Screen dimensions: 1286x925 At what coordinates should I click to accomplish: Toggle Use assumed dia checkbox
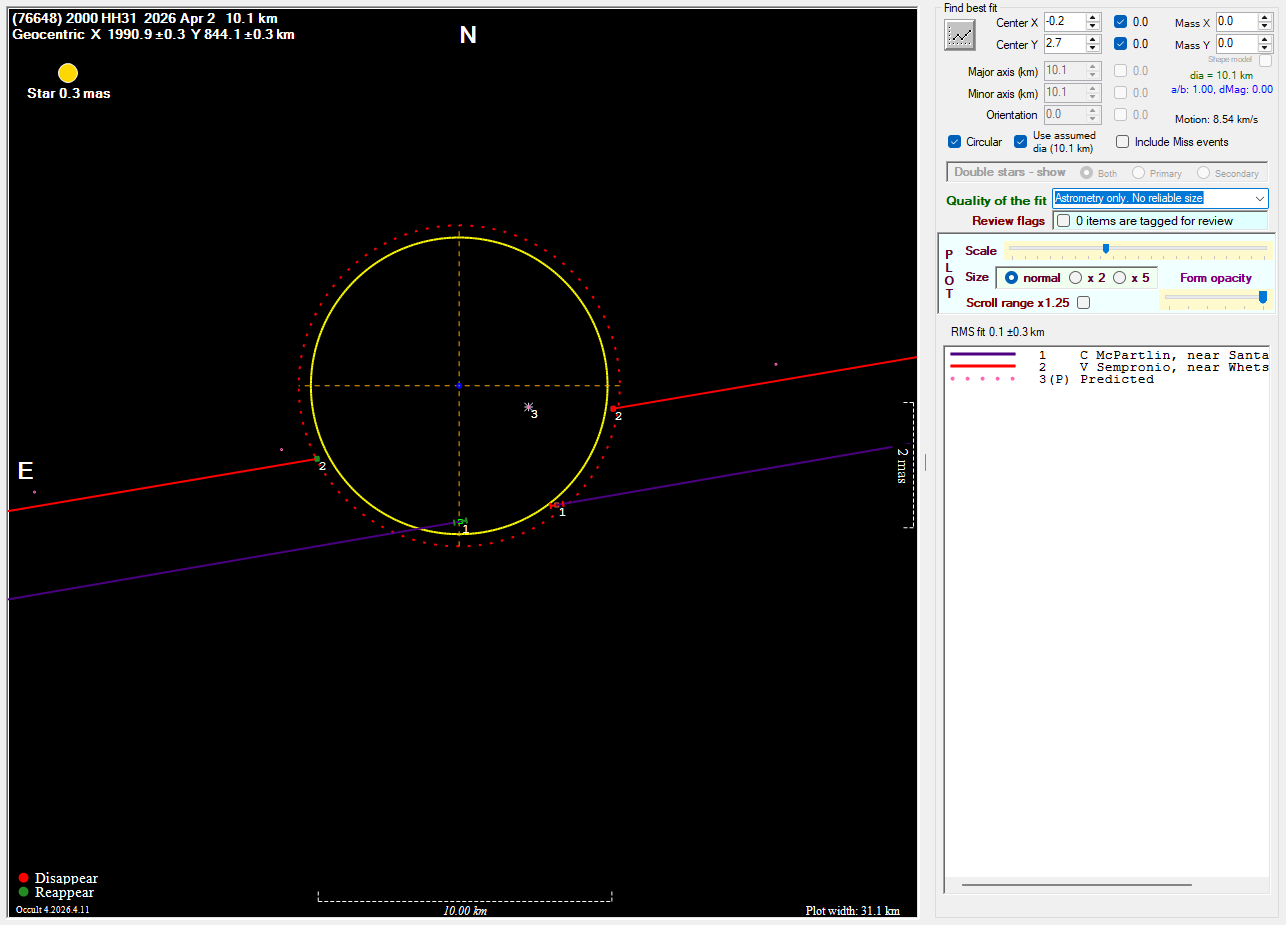(x=1021, y=142)
